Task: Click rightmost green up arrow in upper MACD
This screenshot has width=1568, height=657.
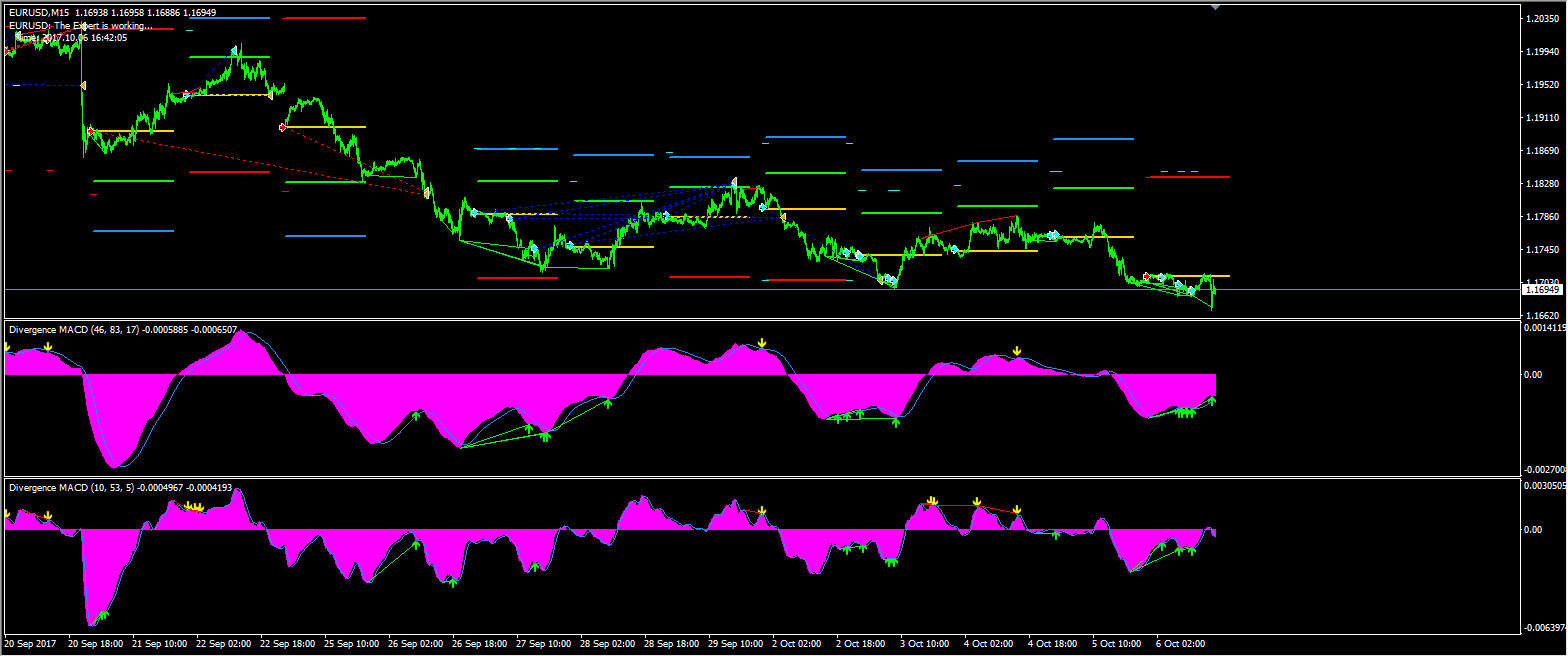Action: 1211,400
